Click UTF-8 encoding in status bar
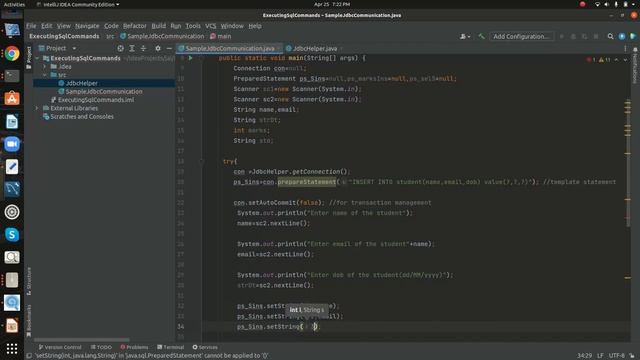The height and width of the screenshot is (360, 640). pyautogui.click(x=617, y=356)
